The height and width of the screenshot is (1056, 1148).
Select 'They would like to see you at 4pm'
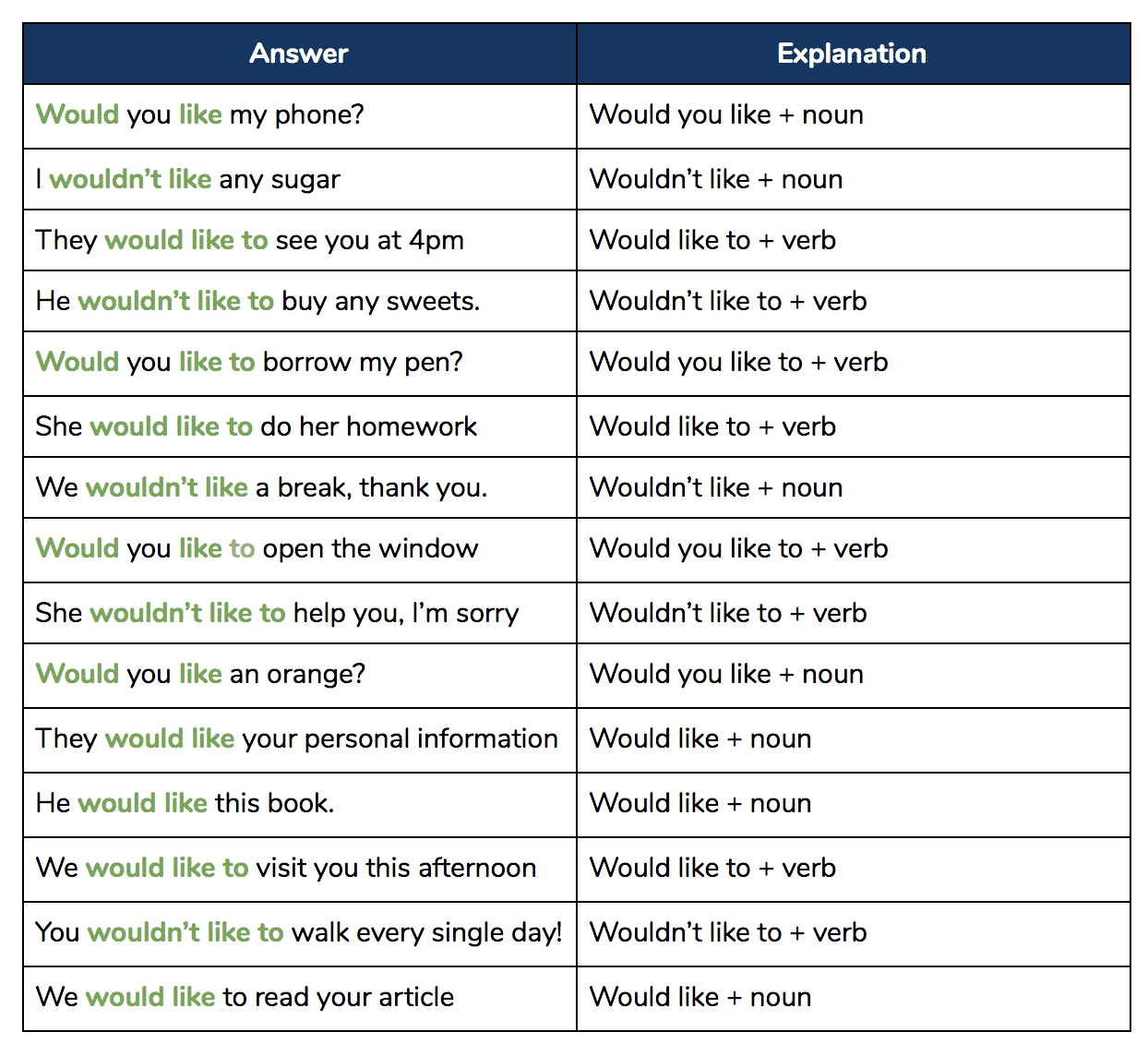tap(299, 240)
